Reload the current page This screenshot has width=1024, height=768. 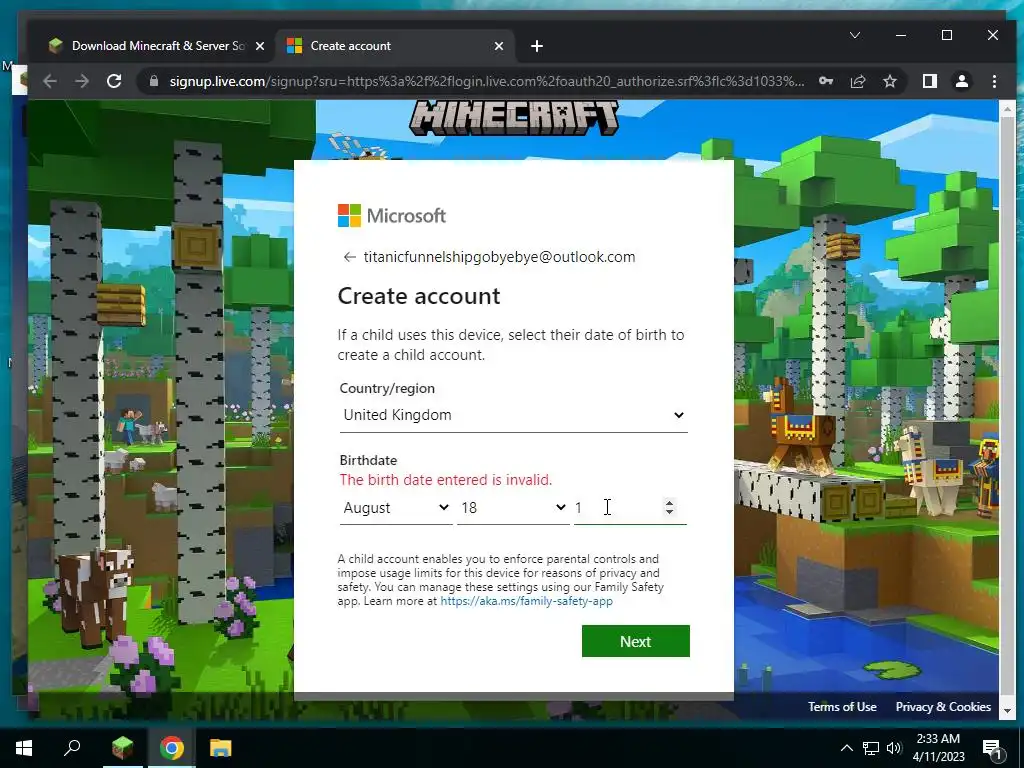(x=114, y=82)
